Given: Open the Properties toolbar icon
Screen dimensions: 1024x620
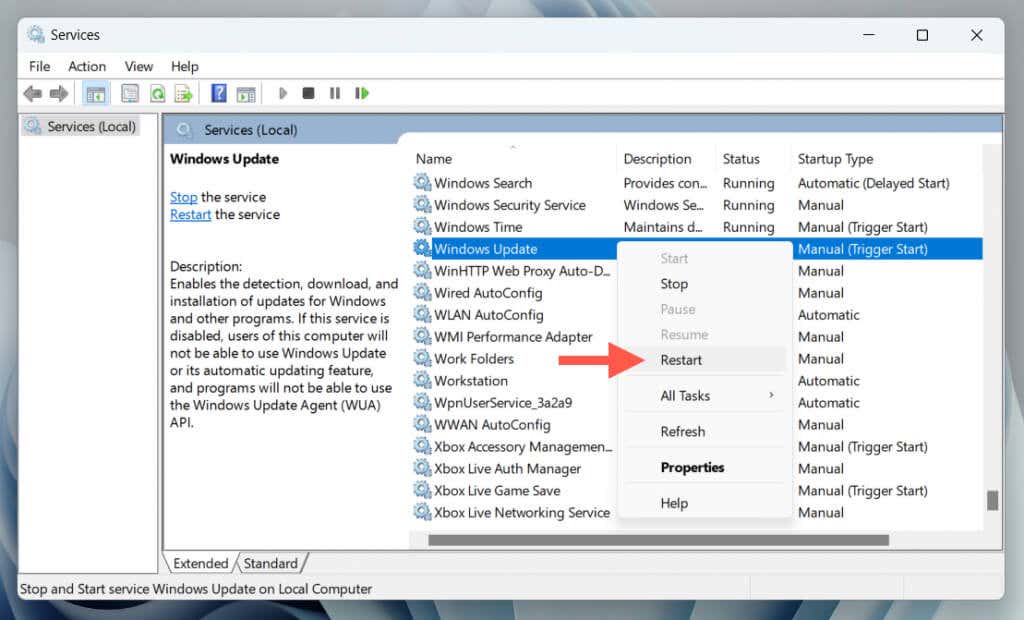Looking at the screenshot, I should pyautogui.click(x=130, y=94).
